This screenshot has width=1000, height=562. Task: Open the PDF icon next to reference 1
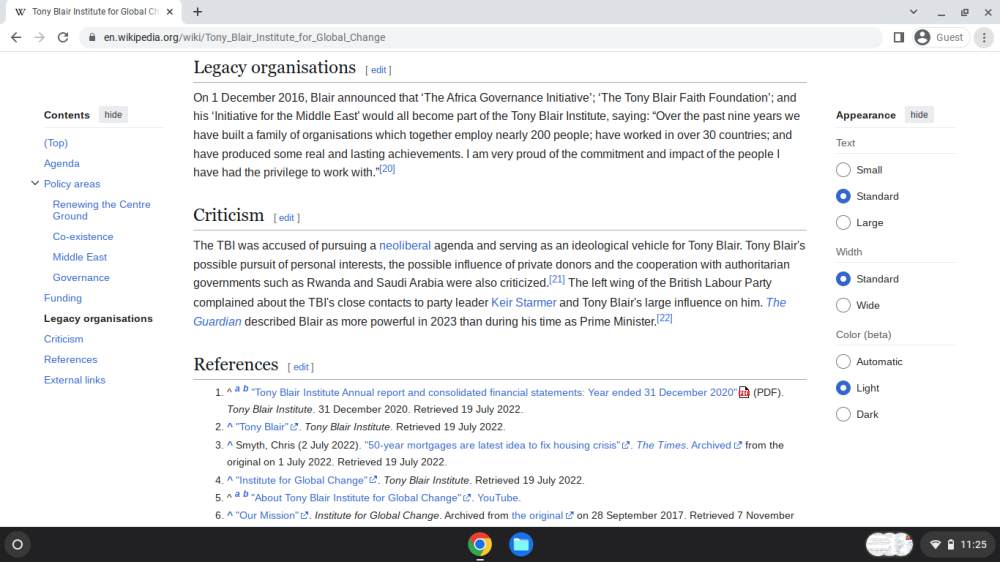coord(744,392)
